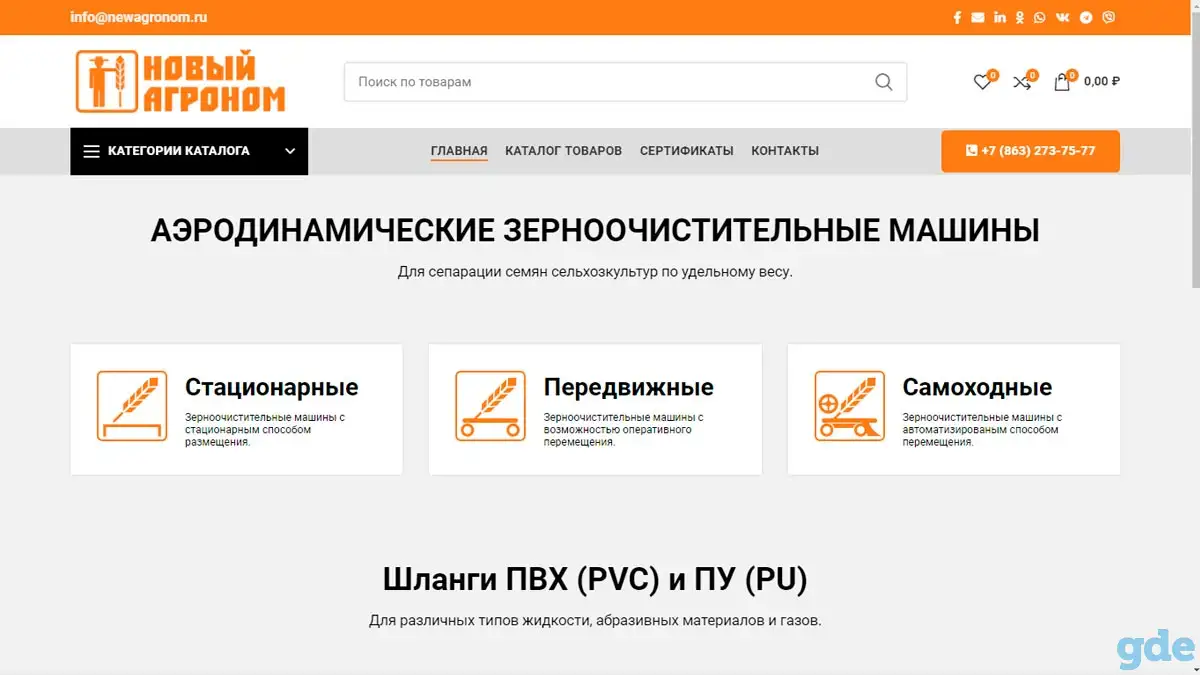The height and width of the screenshot is (675, 1200).
Task: Open the Сертификаты page
Action: tap(687, 151)
